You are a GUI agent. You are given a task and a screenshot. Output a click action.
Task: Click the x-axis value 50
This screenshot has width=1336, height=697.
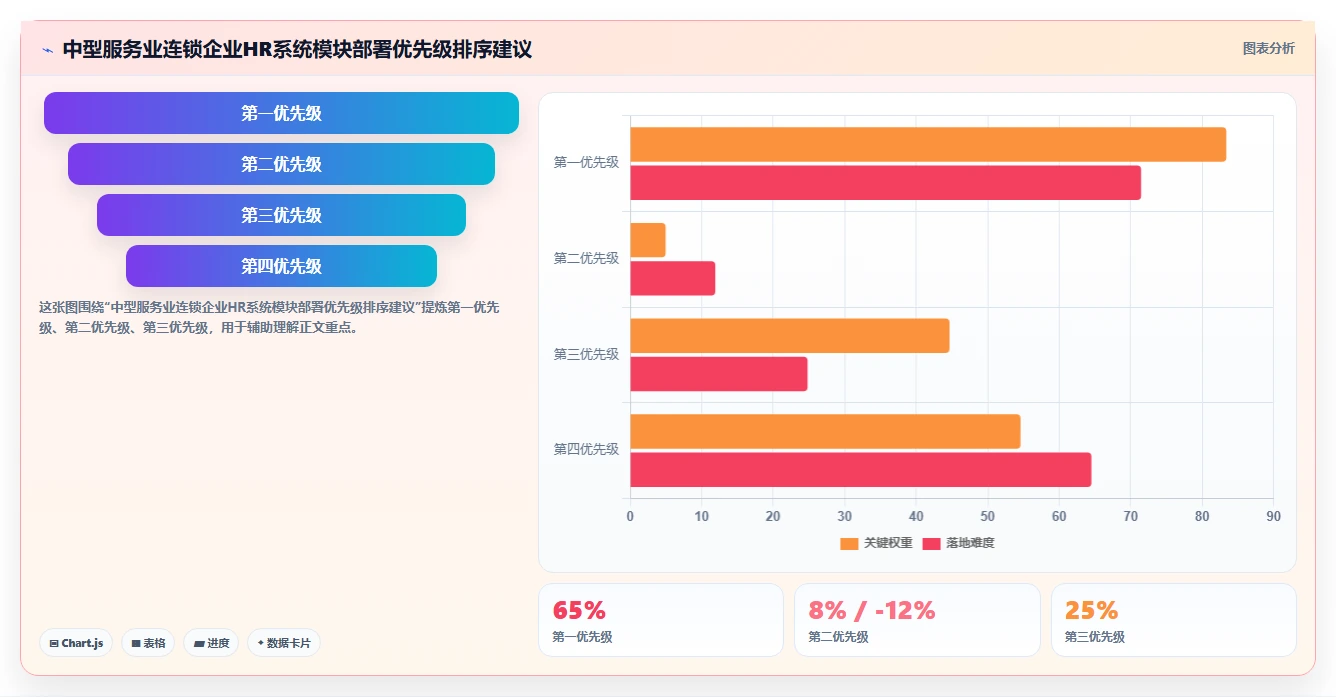[x=987, y=516]
